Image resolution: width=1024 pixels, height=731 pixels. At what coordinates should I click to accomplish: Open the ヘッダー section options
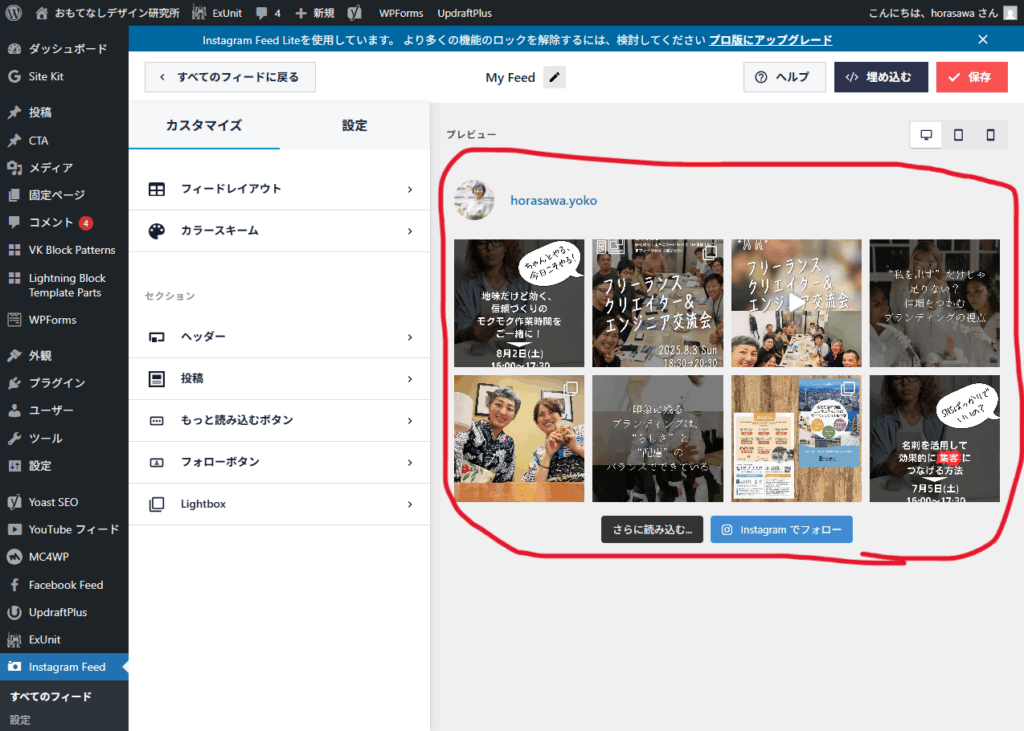[x=279, y=337]
